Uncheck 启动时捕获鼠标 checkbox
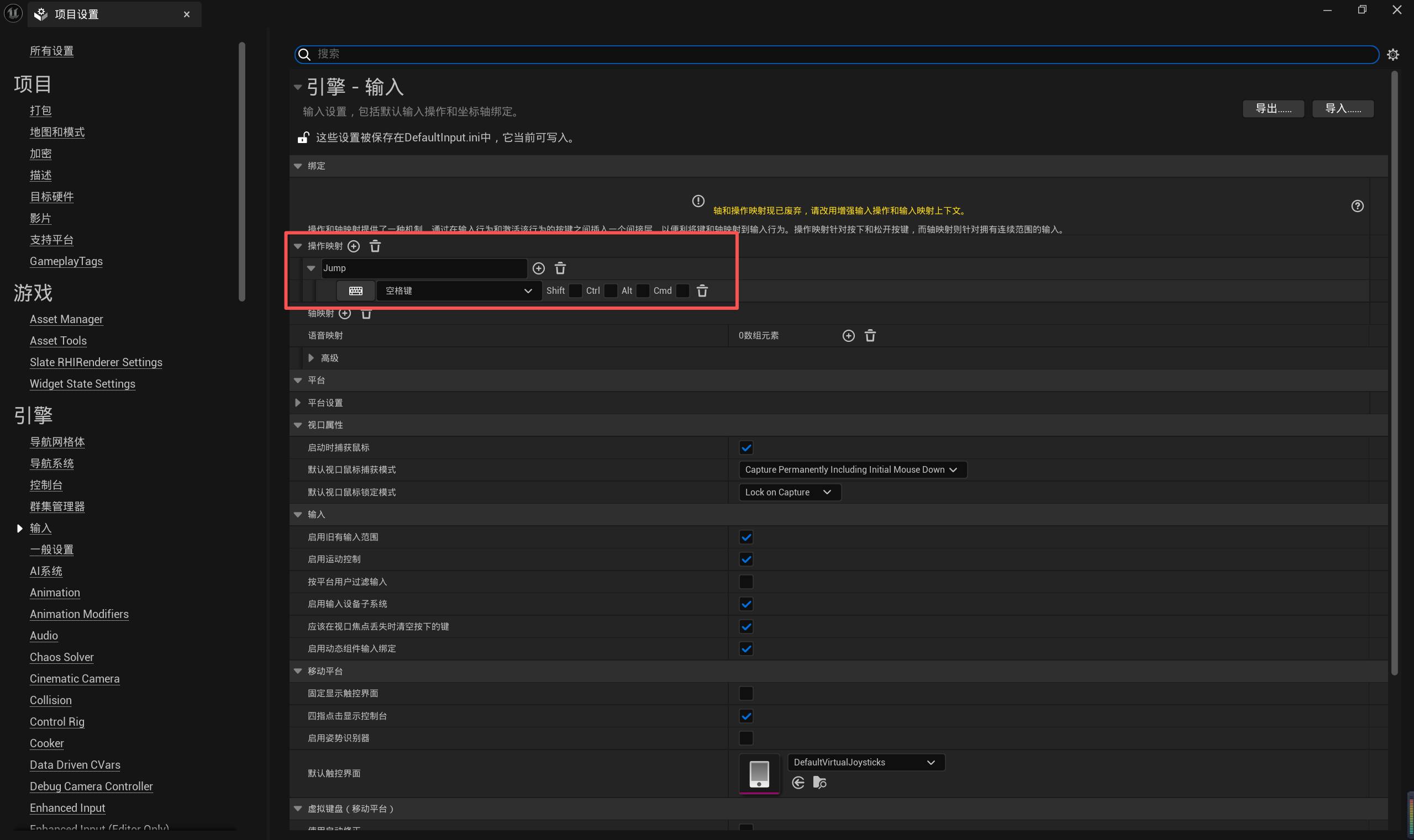This screenshot has width=1414, height=840. point(746,448)
